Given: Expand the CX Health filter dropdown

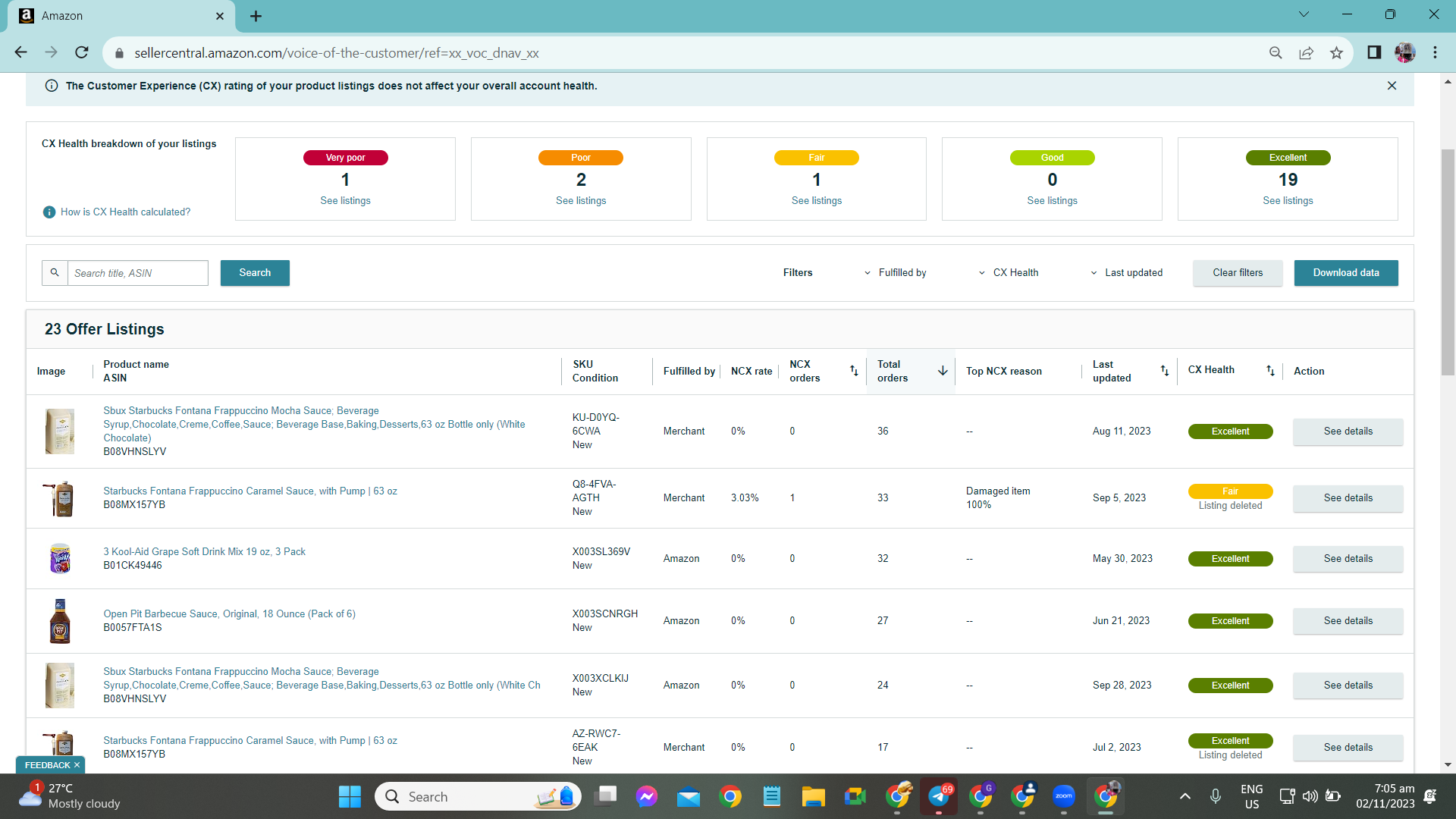Looking at the screenshot, I should [x=1008, y=272].
